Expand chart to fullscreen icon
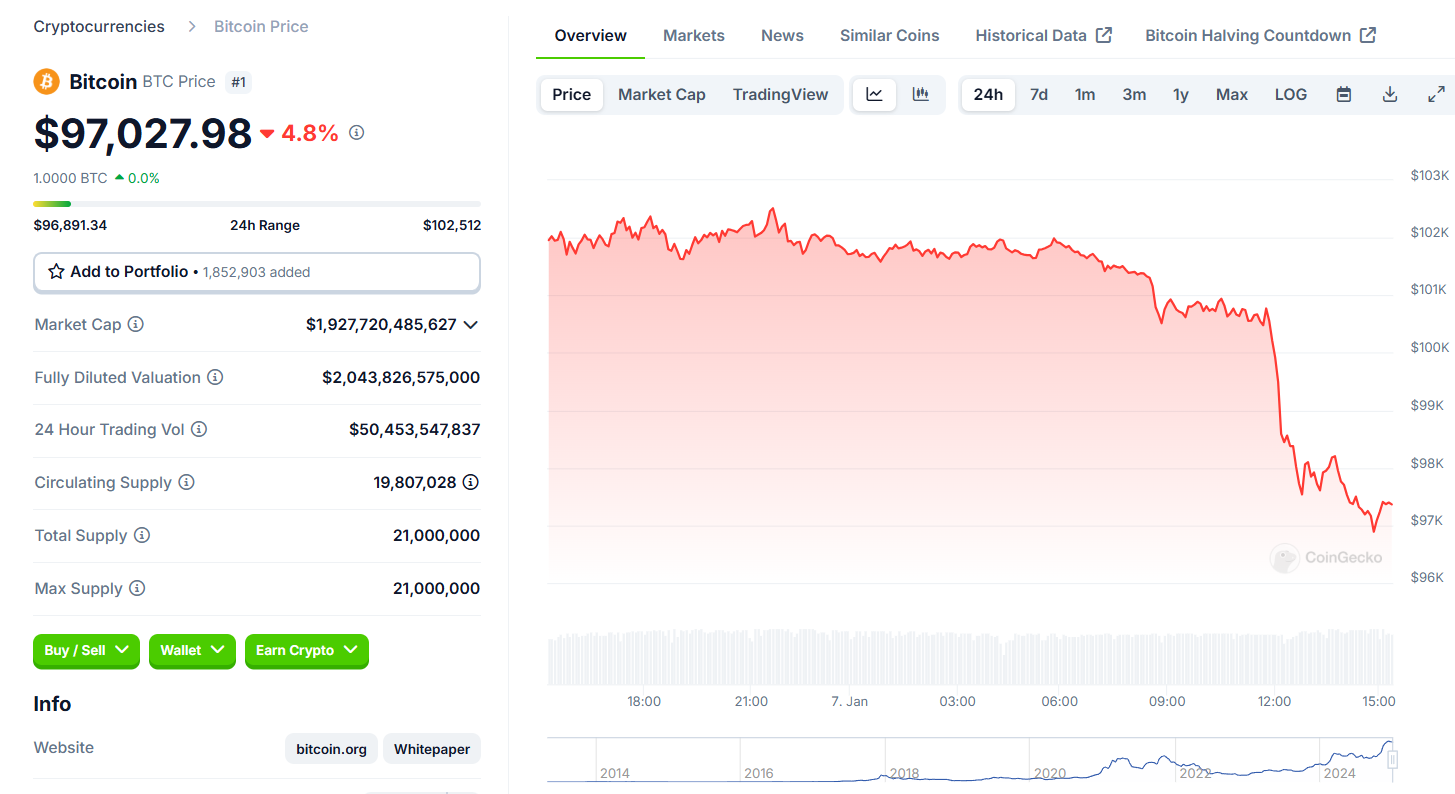This screenshot has width=1455, height=794. point(1436,95)
